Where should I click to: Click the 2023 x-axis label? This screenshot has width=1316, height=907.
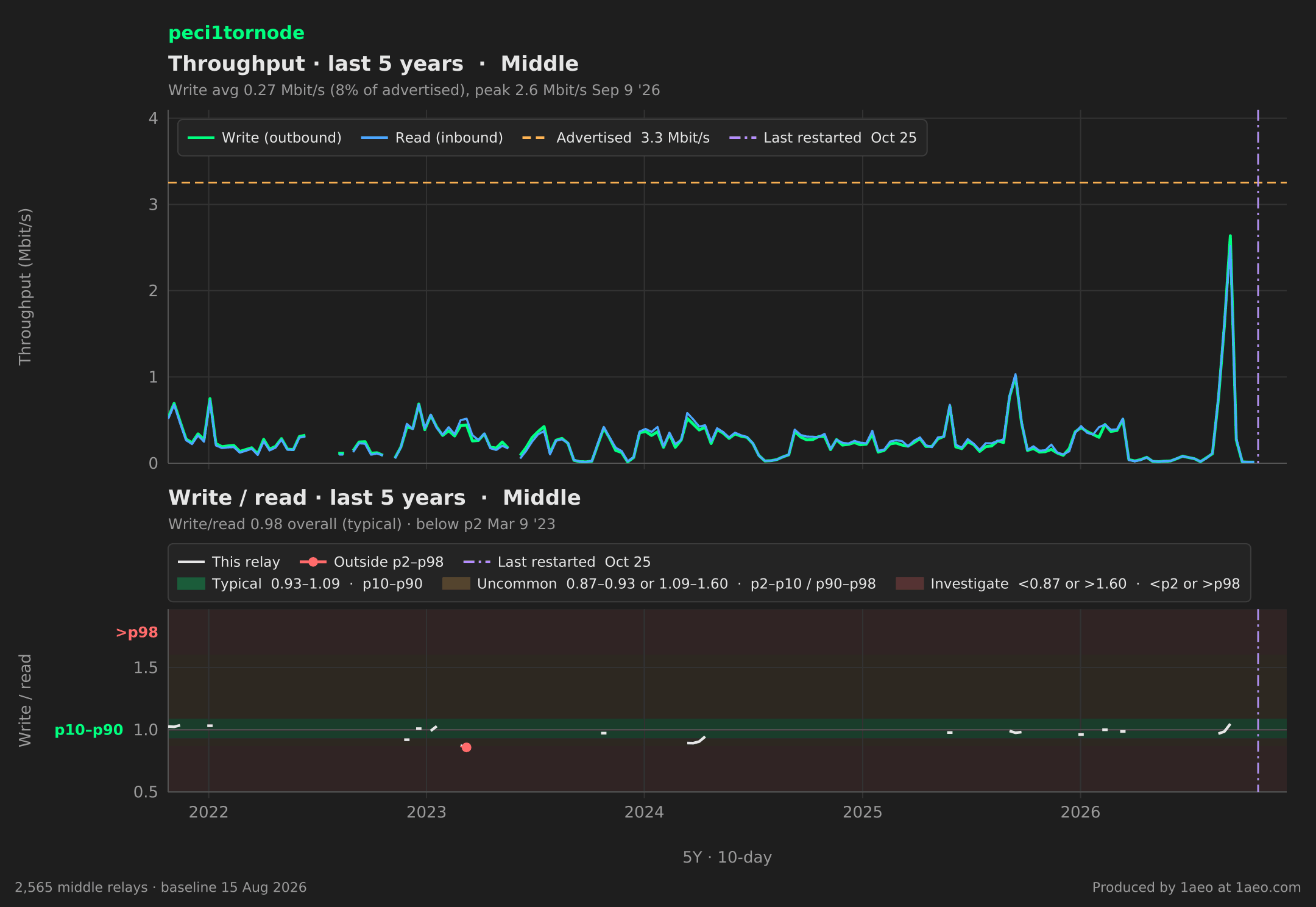coord(426,813)
